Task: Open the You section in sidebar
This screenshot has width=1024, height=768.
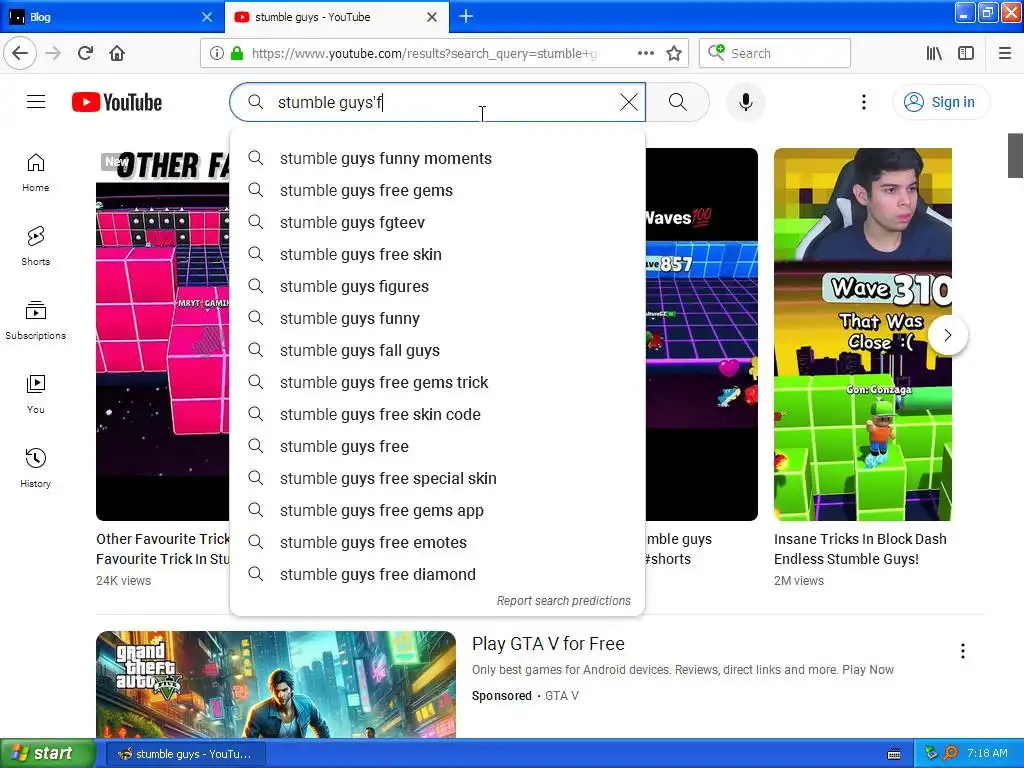Action: click(36, 394)
